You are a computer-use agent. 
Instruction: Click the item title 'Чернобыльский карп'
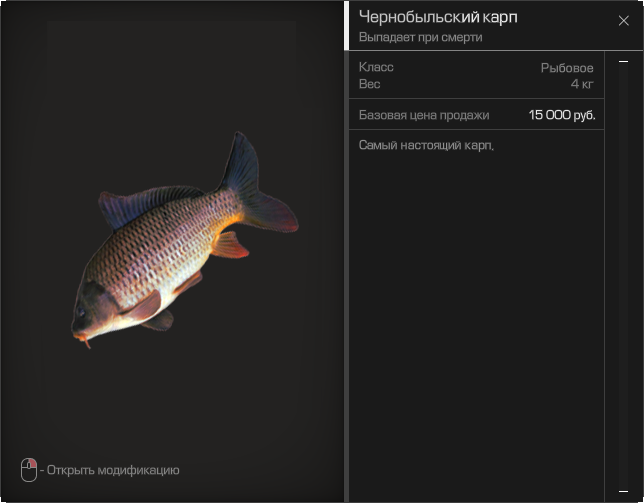point(438,17)
